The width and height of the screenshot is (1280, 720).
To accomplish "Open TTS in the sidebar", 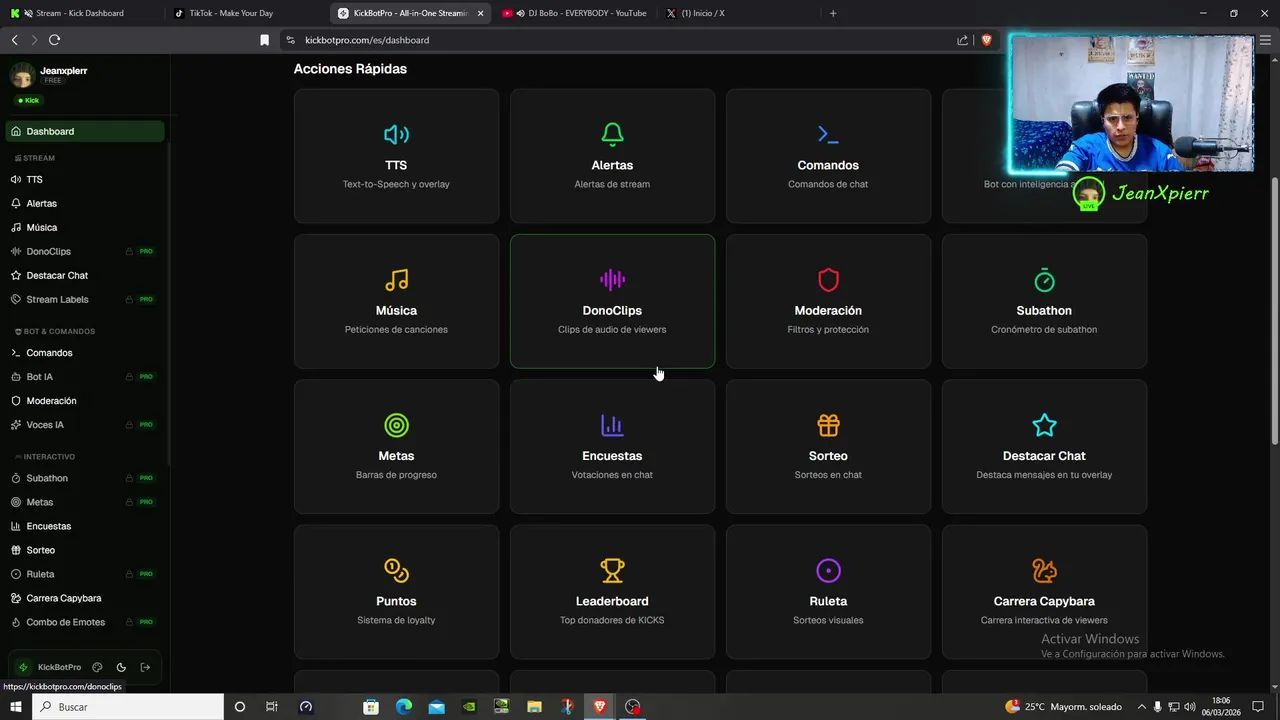I will pos(85,179).
